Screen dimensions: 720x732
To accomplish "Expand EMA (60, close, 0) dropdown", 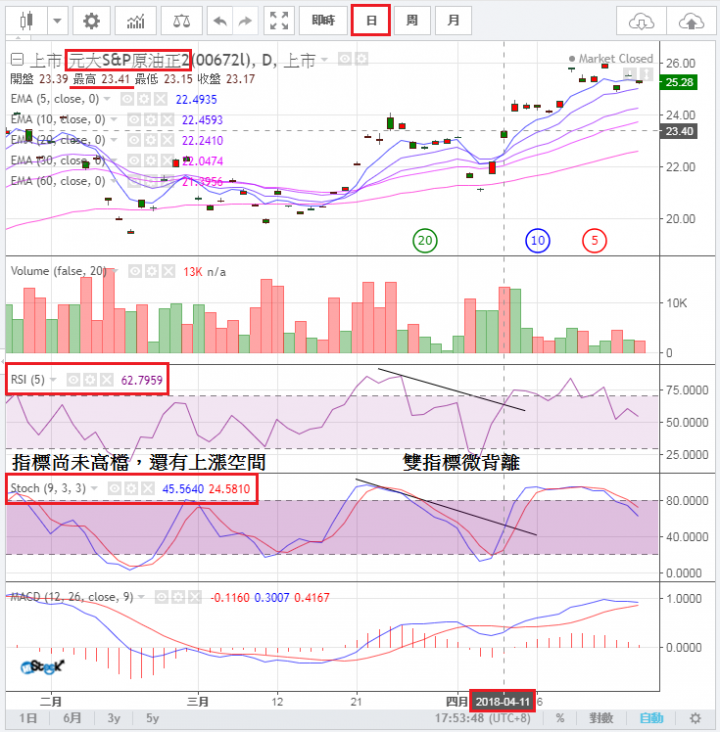I will [x=113, y=181].
